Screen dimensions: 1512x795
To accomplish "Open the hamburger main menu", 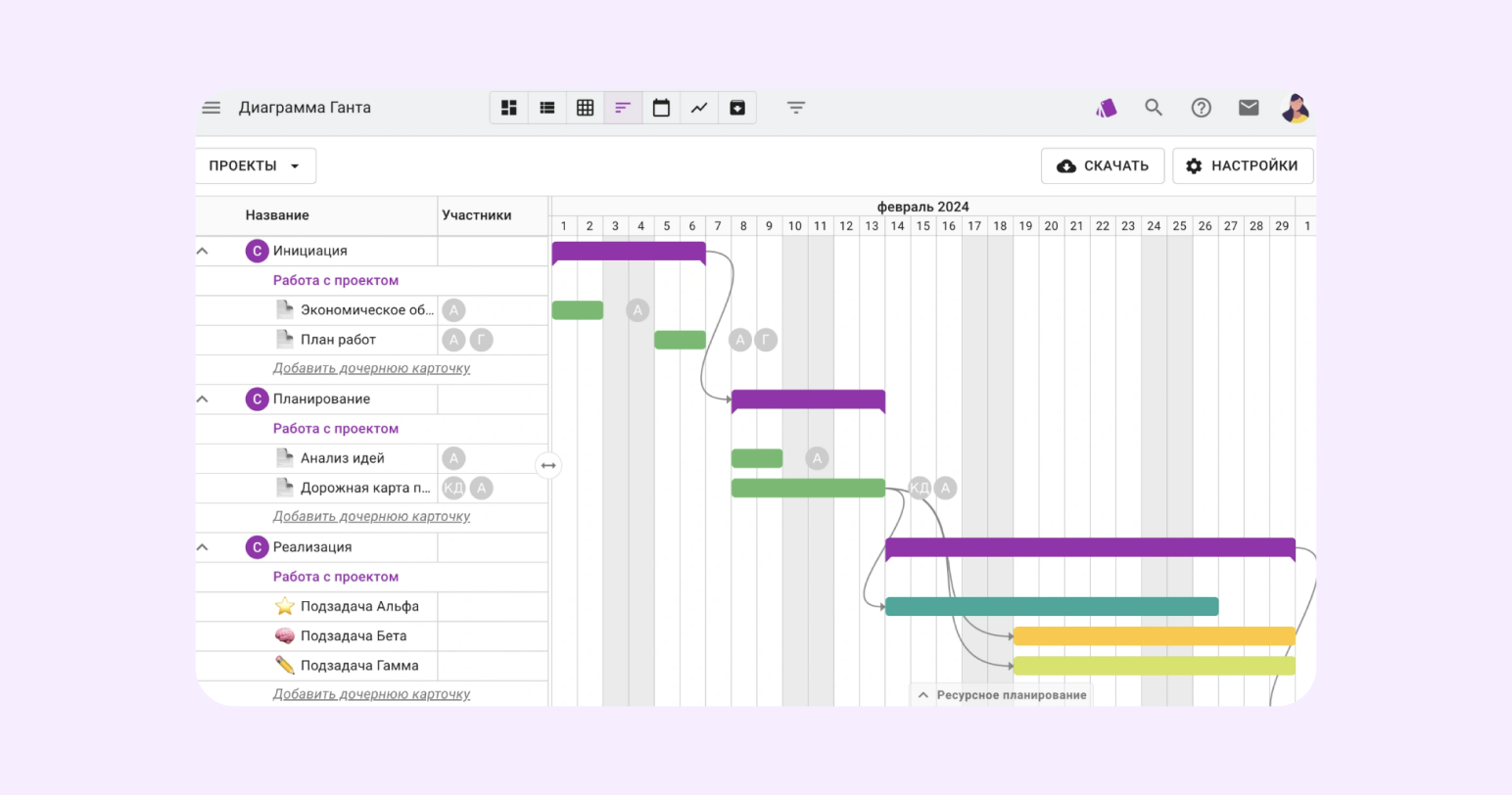I will click(x=212, y=108).
